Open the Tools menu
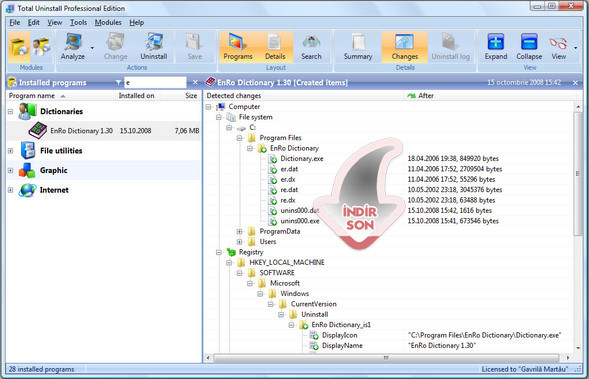This screenshot has height=379, width=589. [x=78, y=23]
